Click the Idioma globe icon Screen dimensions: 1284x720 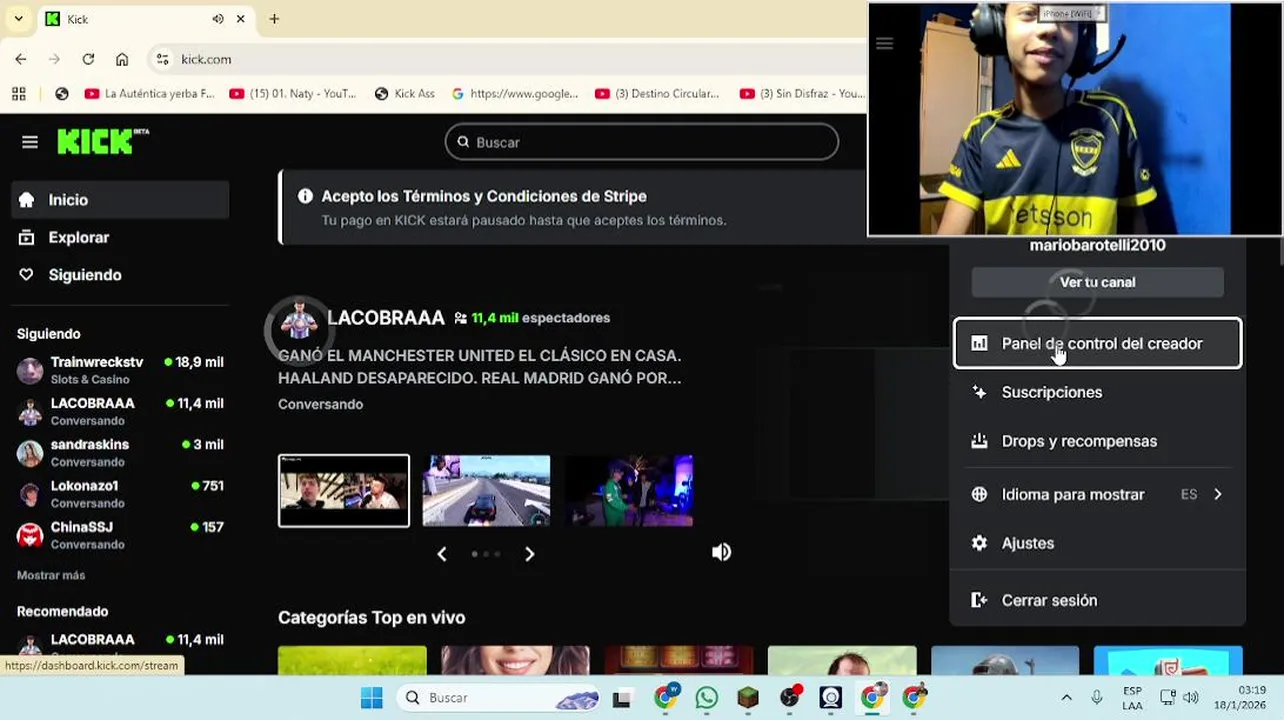(980, 494)
